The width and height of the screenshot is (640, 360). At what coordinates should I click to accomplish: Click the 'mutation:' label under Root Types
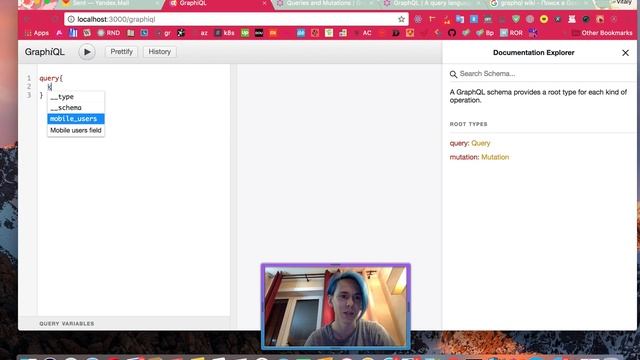coord(464,157)
